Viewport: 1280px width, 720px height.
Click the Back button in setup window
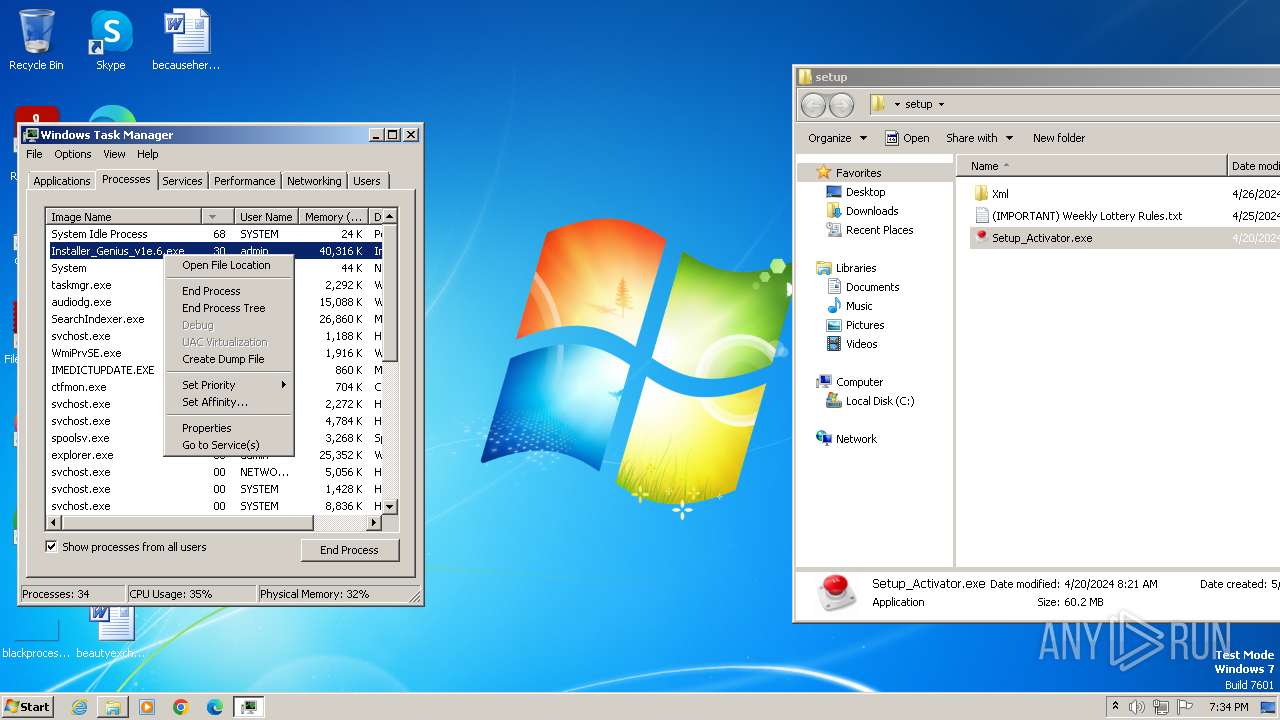[814, 104]
